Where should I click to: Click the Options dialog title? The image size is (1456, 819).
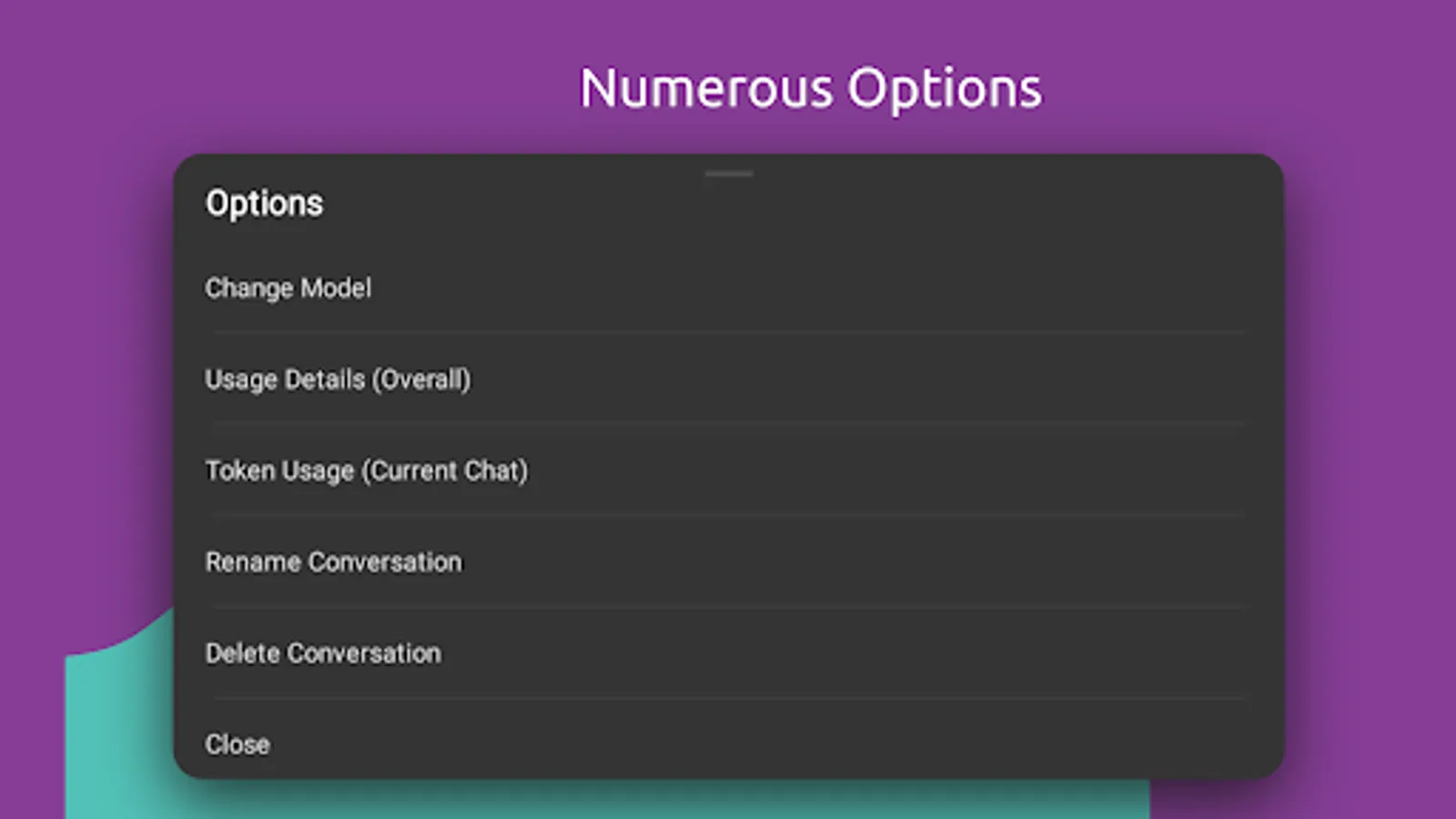pos(264,202)
